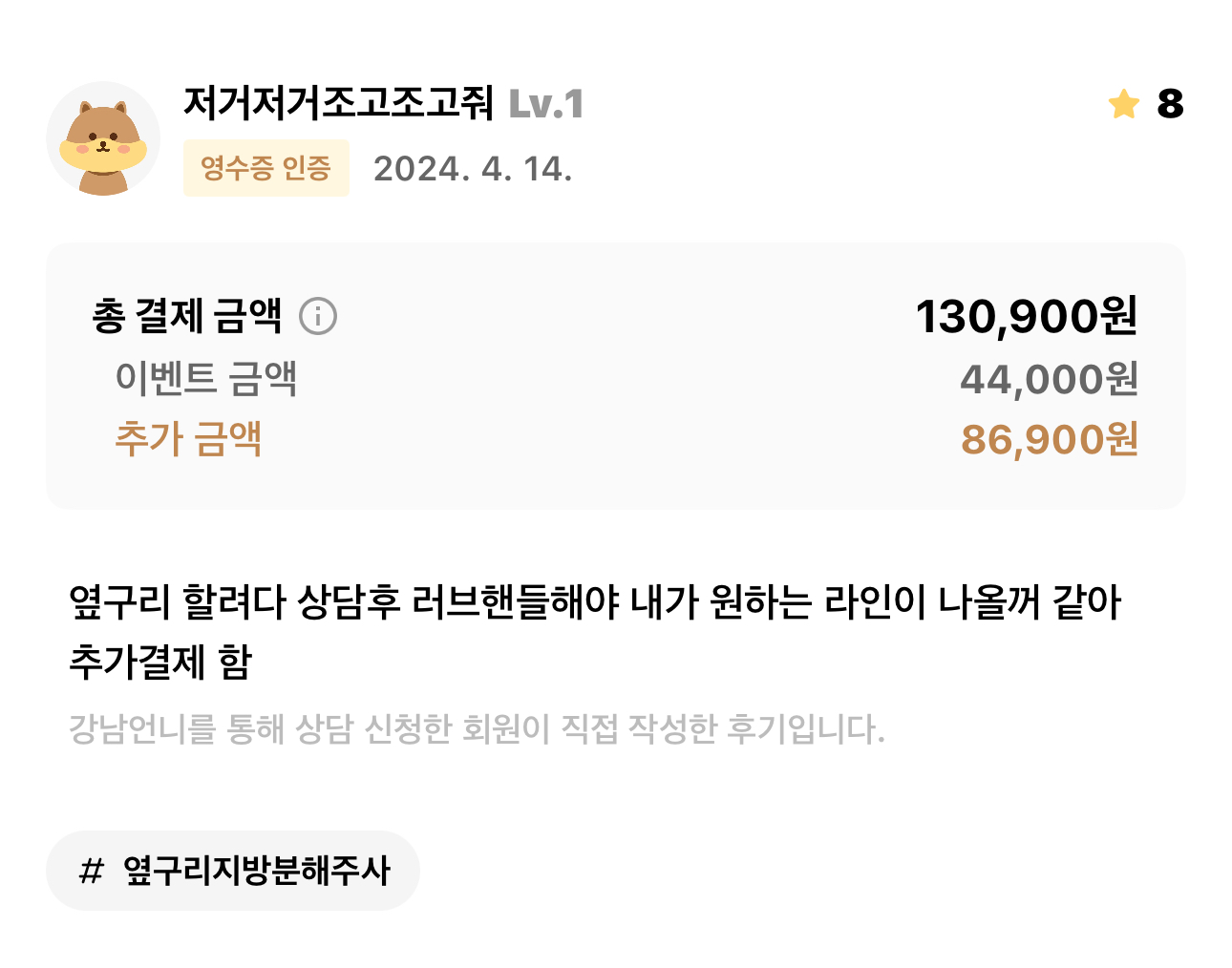Click the total amount 130,900원
The width and height of the screenshot is (1232, 968).
point(1027,316)
